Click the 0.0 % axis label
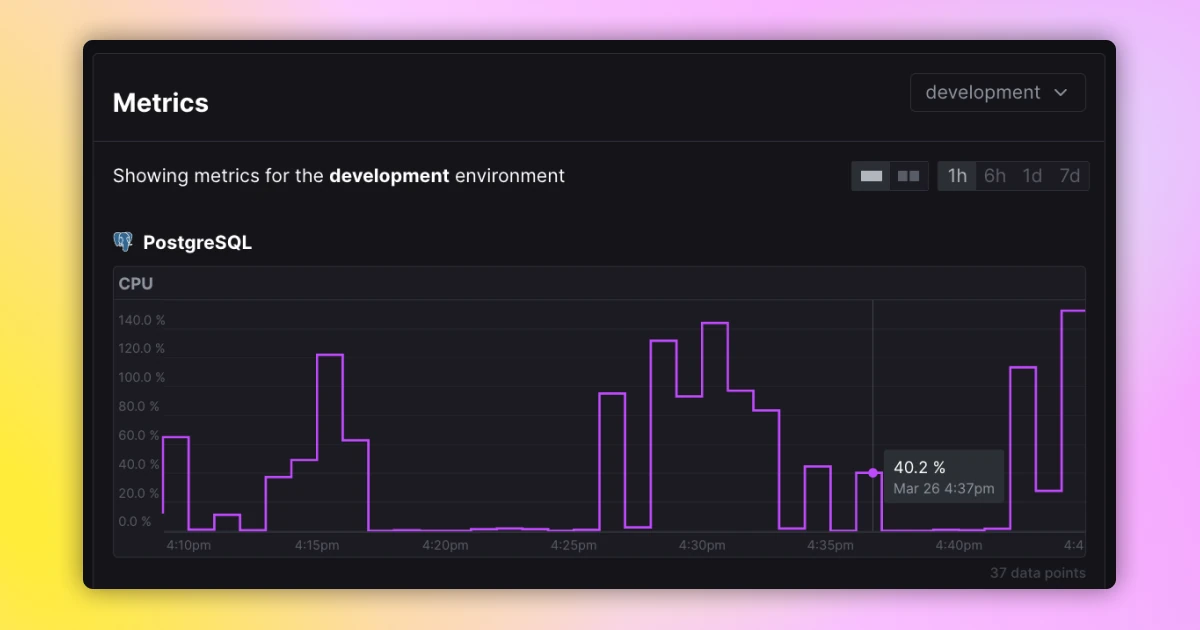 click(x=135, y=522)
